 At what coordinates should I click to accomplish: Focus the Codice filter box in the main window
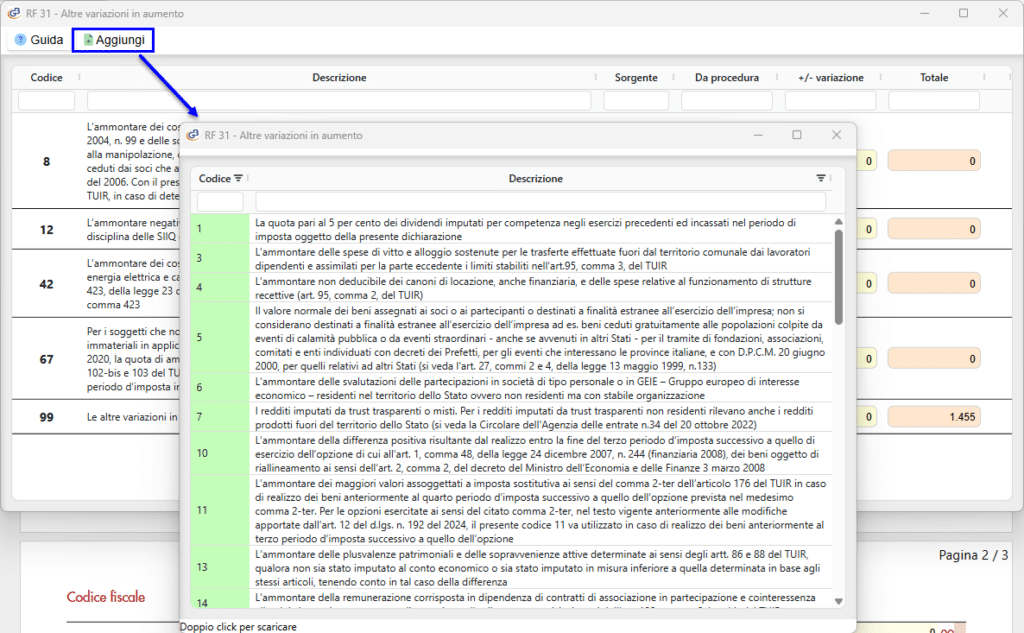click(46, 101)
